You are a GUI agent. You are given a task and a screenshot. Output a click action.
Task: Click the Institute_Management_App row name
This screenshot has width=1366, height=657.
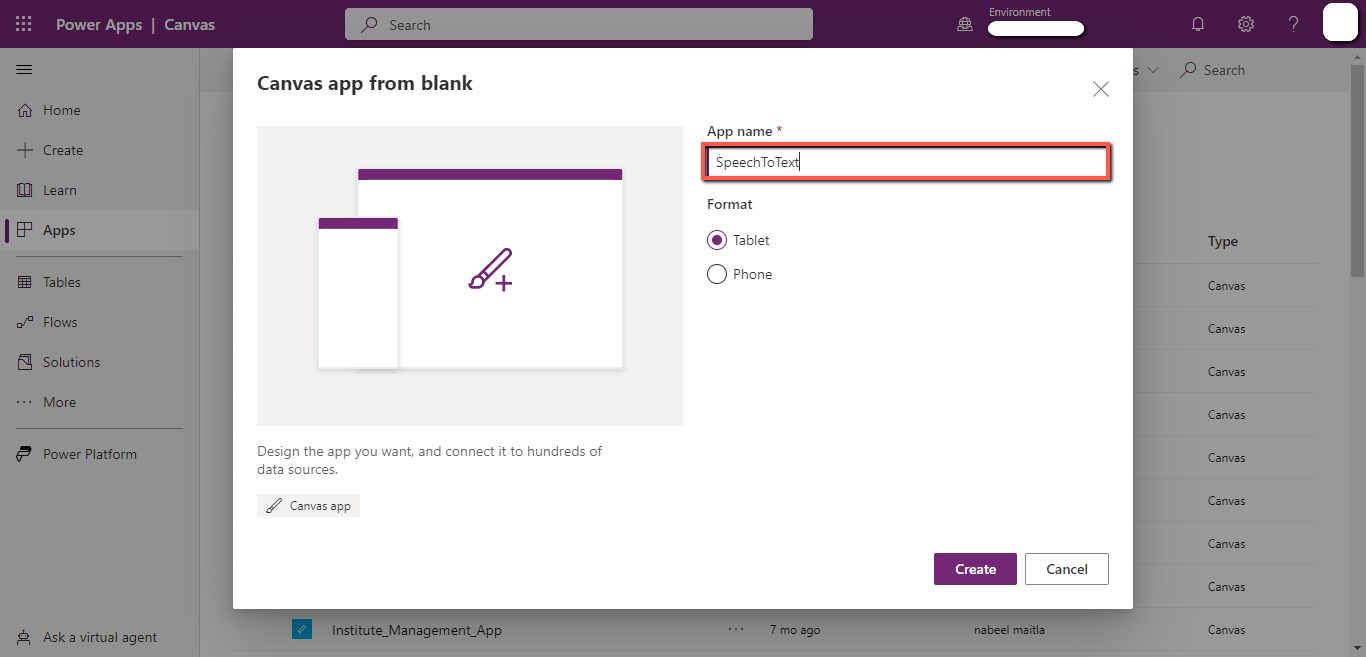417,630
